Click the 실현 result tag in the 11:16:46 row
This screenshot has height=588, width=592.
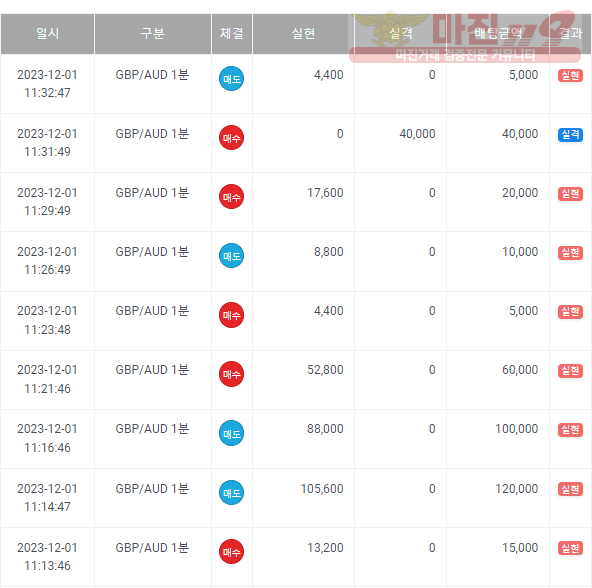tap(570, 429)
